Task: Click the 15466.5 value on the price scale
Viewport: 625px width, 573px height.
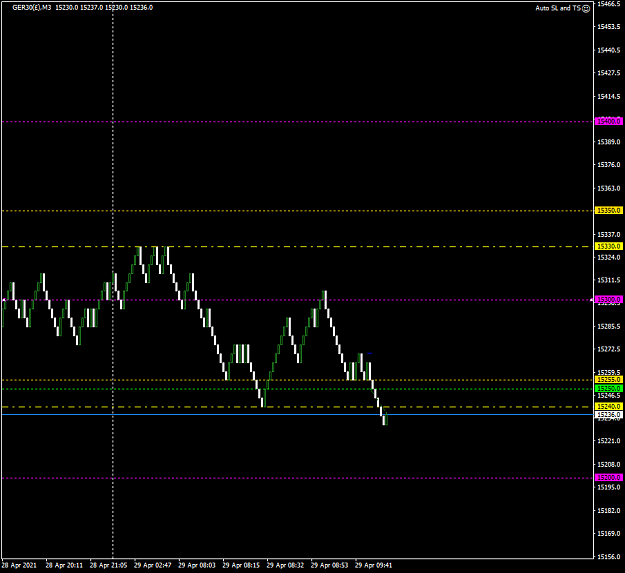Action: point(608,4)
